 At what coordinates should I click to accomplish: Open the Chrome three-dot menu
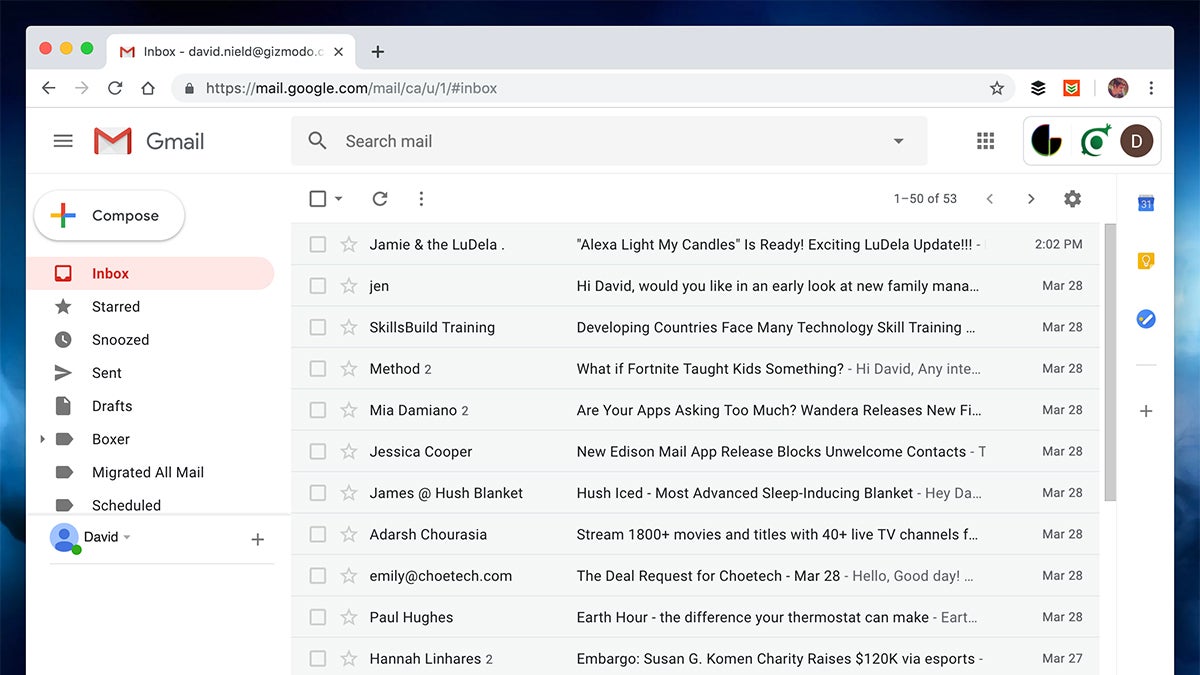1151,88
